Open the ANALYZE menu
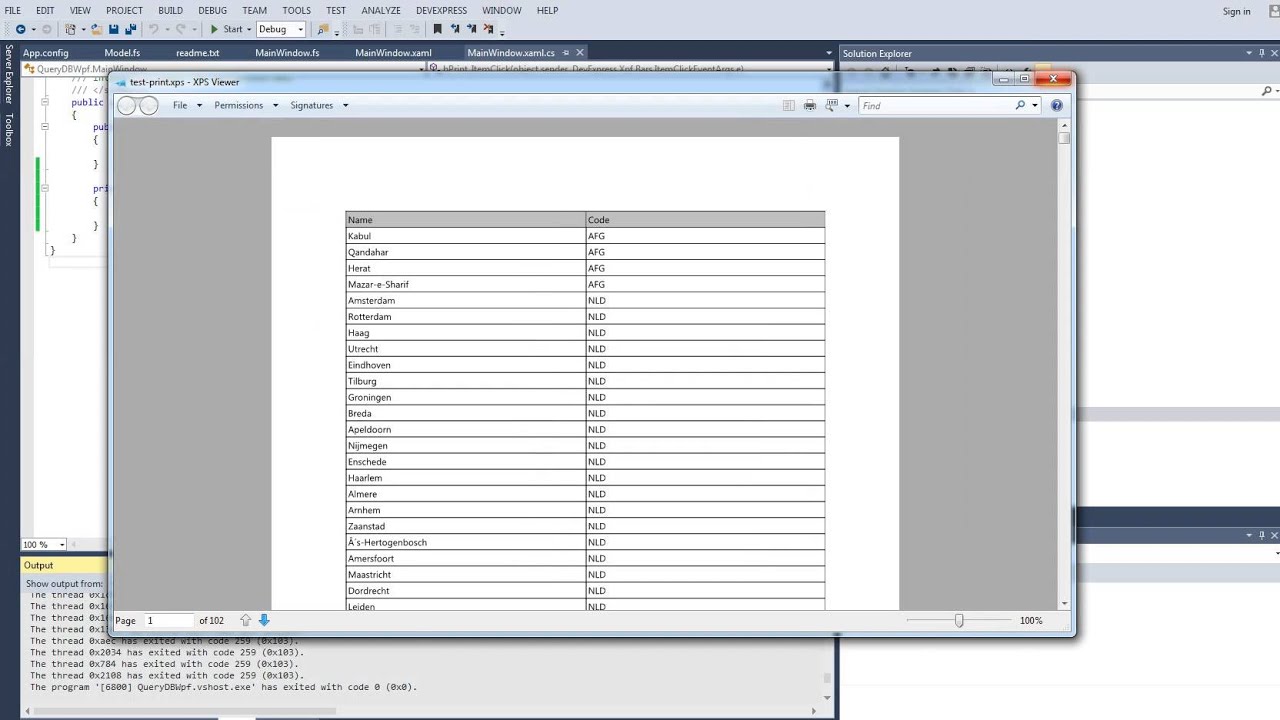The height and width of the screenshot is (720, 1280). pyautogui.click(x=381, y=10)
